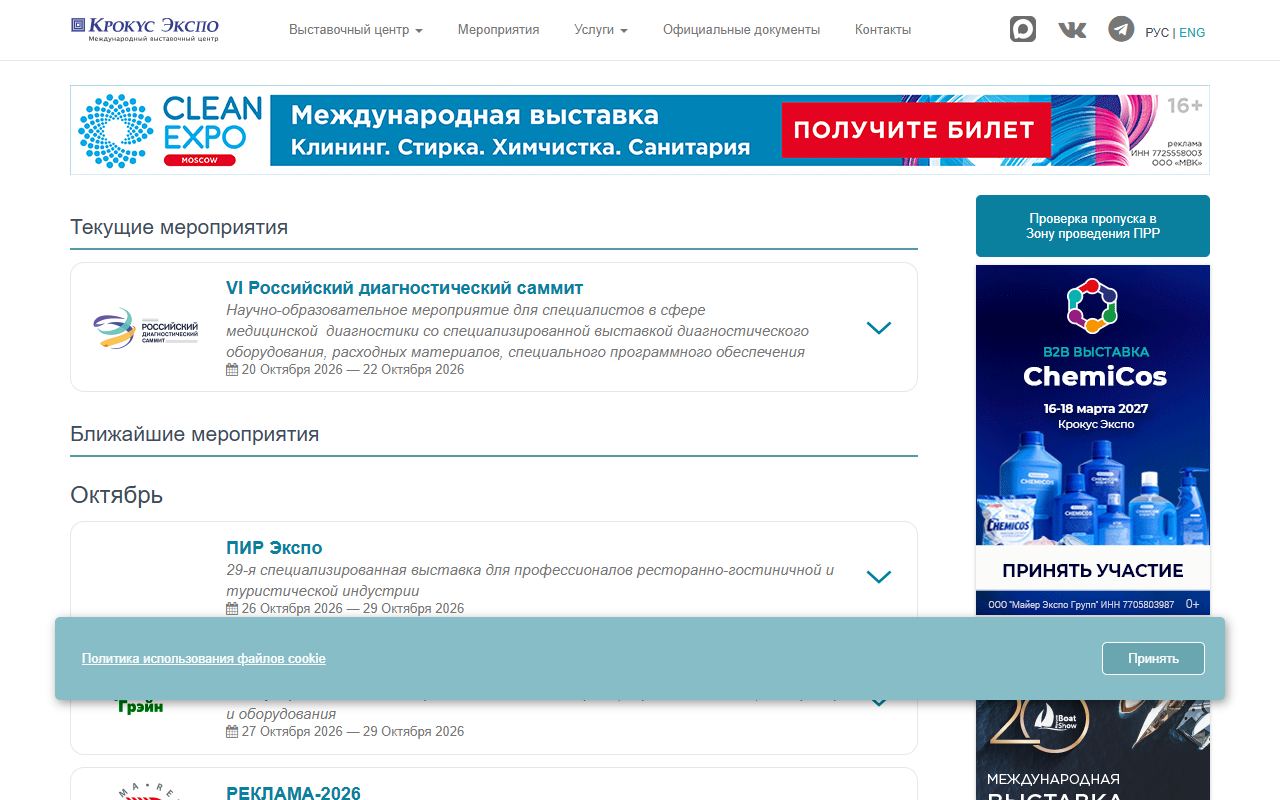Click Проверка пропуска в Зону проведения ПРР
The image size is (1280, 800).
[x=1093, y=226]
